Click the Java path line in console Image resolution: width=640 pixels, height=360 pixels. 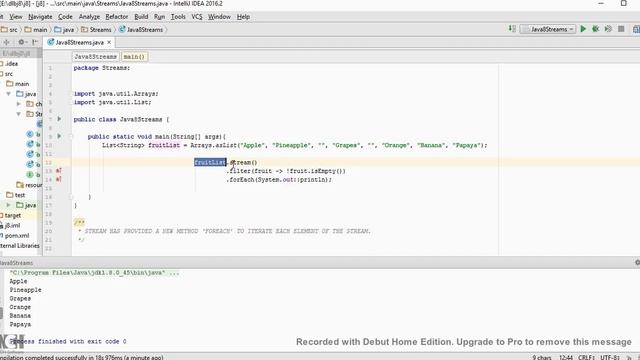click(94, 273)
